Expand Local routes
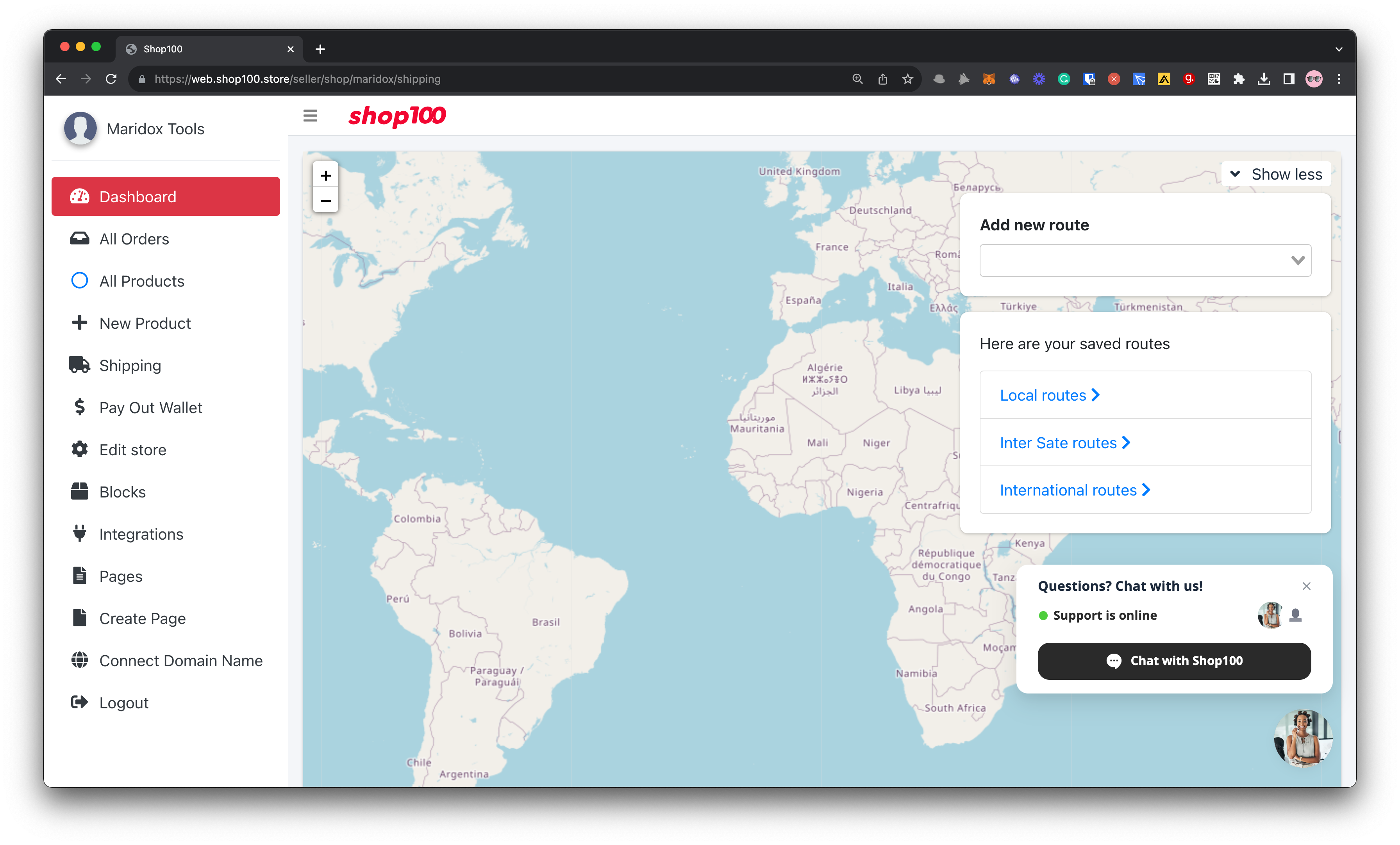Screen dimensions: 1400x845 [x=1050, y=395]
